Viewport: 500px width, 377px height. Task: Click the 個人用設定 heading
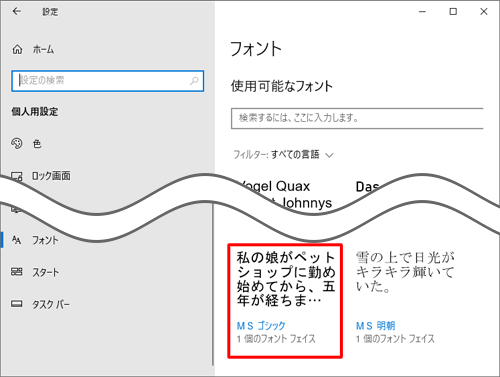click(x=35, y=112)
